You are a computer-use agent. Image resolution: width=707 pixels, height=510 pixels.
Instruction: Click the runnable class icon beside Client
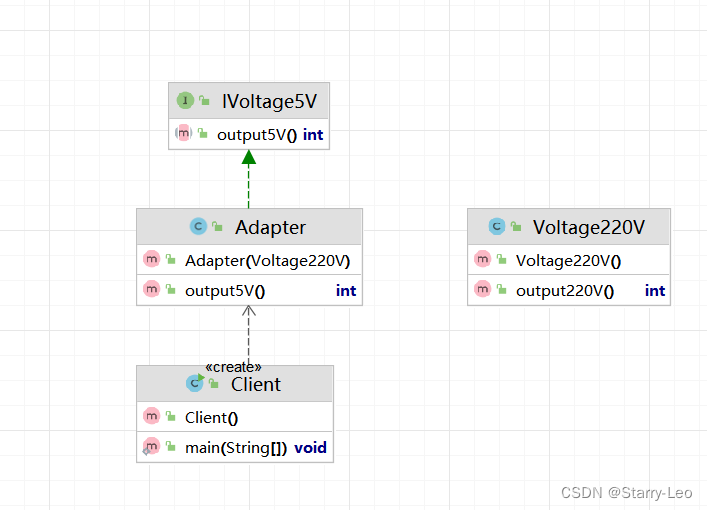coord(195,383)
